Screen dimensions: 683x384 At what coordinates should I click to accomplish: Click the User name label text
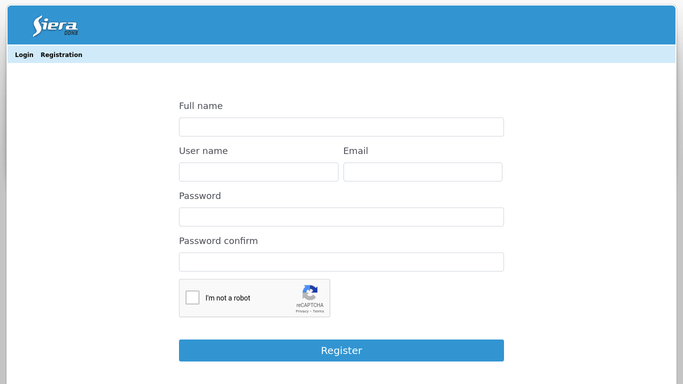tap(203, 151)
